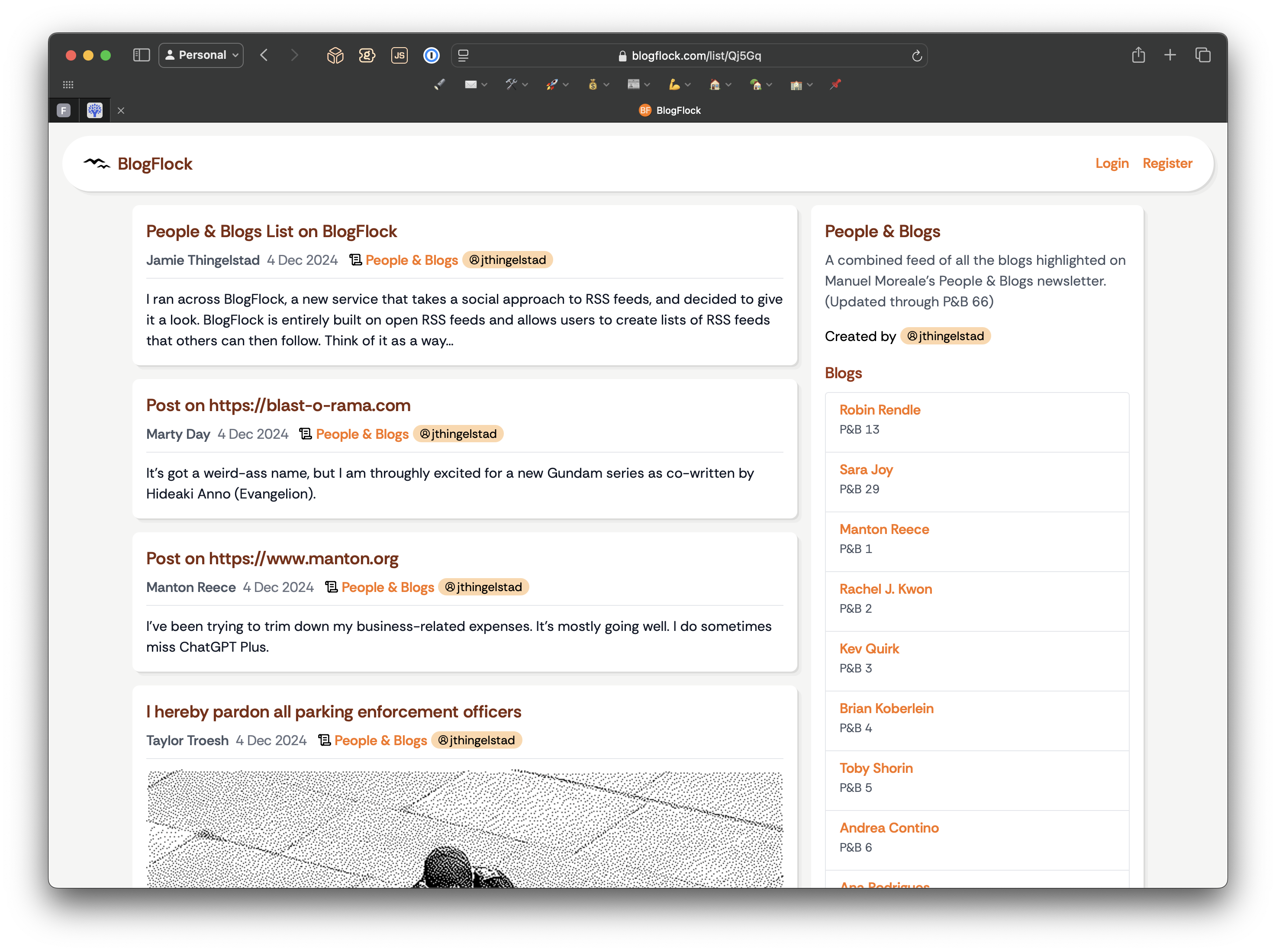
Task: Open the cube extension icon
Action: pyautogui.click(x=335, y=55)
